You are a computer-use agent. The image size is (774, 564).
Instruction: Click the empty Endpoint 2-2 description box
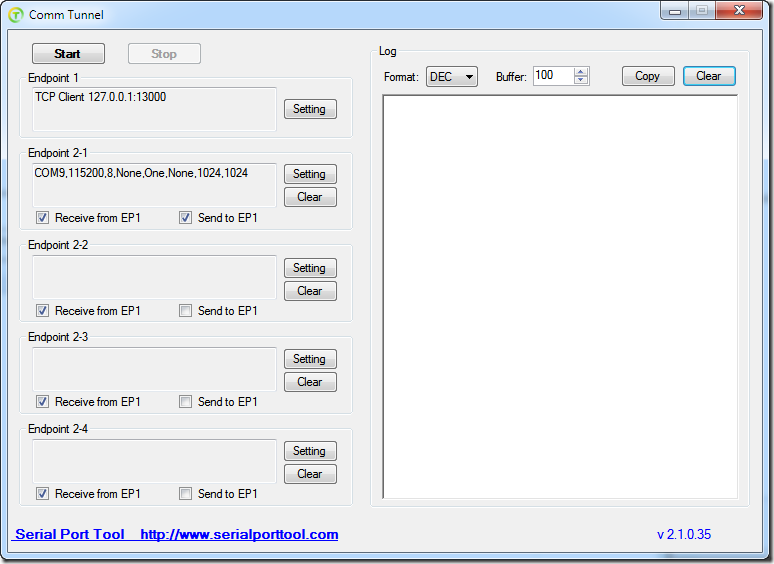pyautogui.click(x=155, y=277)
